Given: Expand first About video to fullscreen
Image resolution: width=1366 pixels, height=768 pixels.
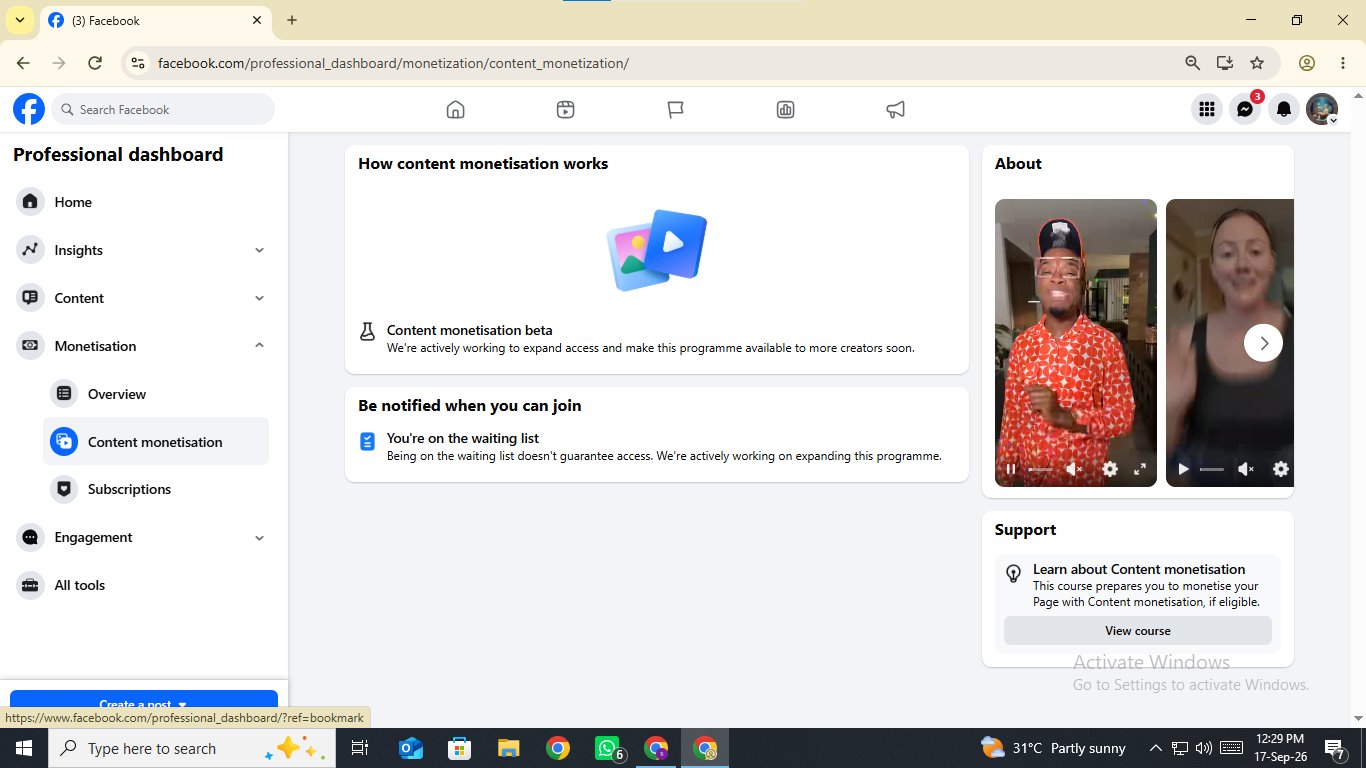Looking at the screenshot, I should [x=1140, y=469].
